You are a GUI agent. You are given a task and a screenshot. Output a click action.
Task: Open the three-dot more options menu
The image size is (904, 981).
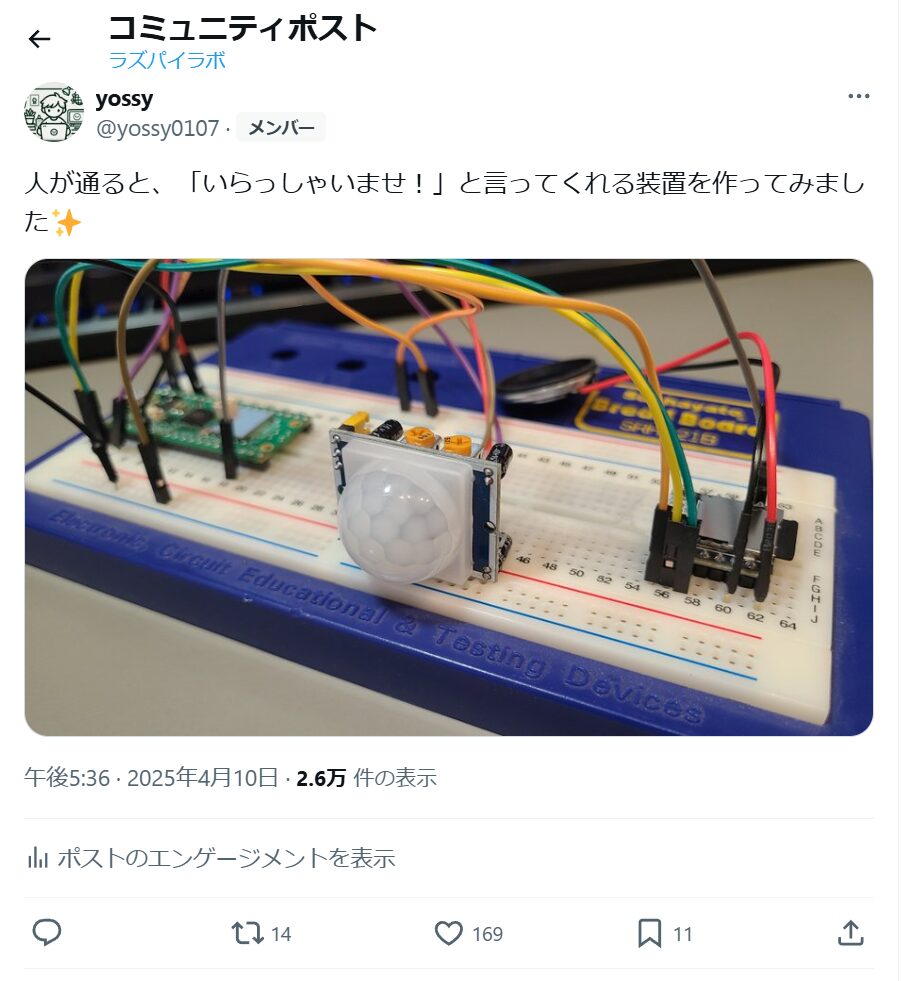pos(858,96)
